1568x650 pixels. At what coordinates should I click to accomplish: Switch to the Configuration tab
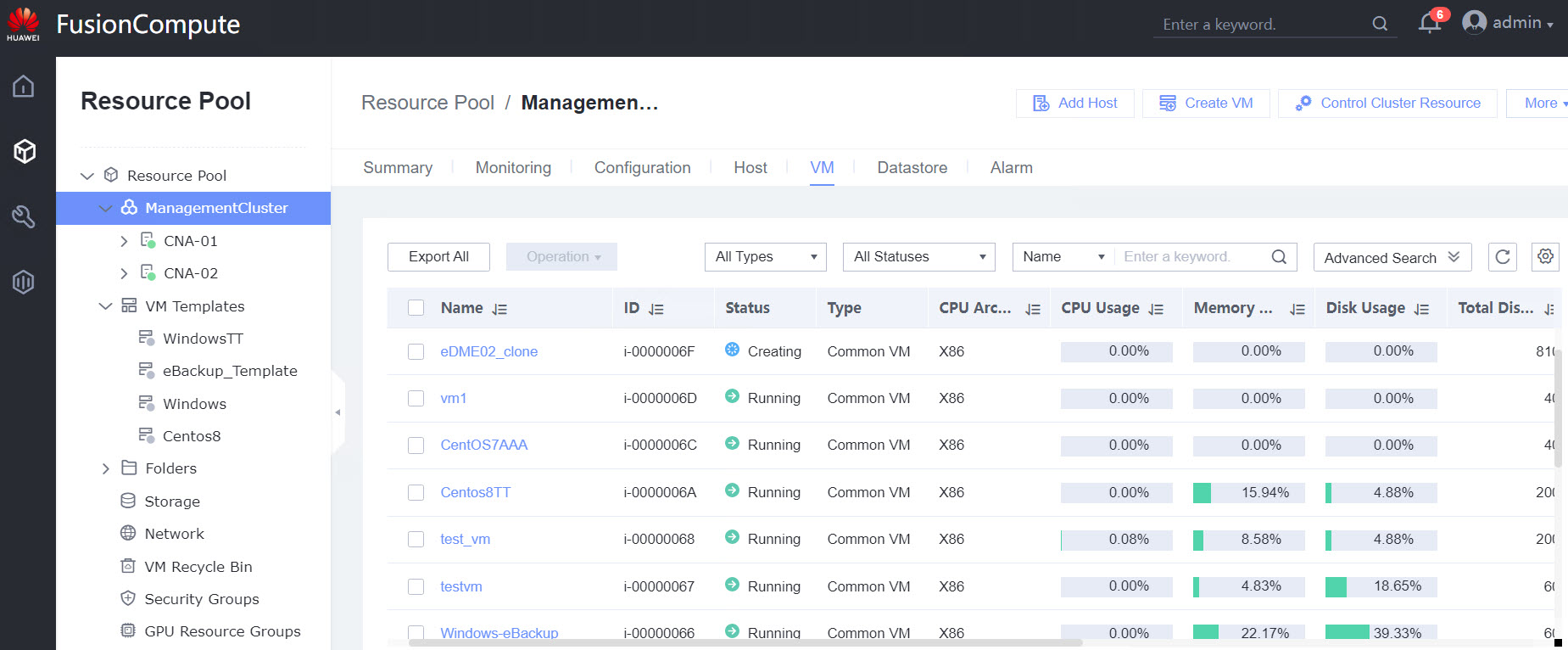[x=643, y=168]
